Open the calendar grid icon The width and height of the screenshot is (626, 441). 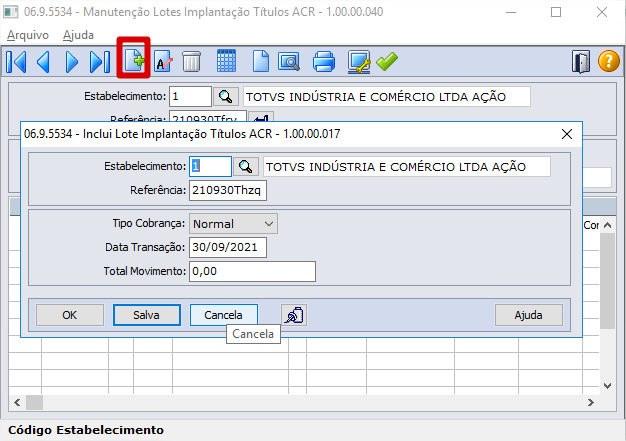(x=226, y=61)
